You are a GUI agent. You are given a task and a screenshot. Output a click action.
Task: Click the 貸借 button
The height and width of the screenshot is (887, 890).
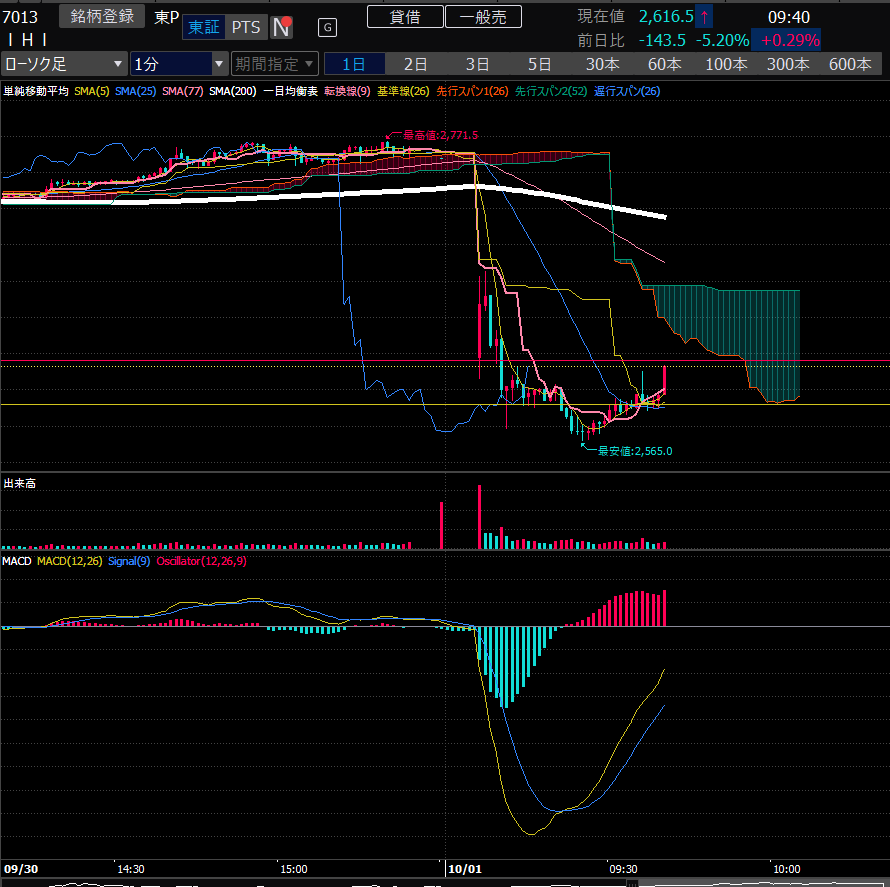pyautogui.click(x=404, y=16)
